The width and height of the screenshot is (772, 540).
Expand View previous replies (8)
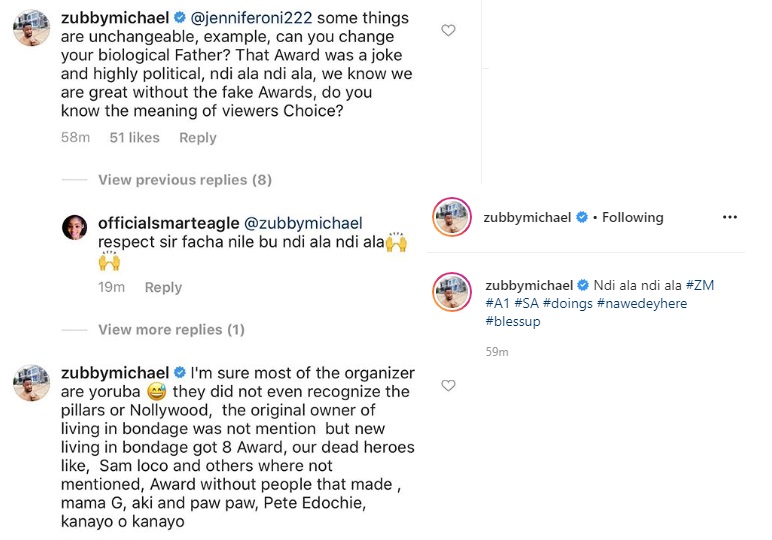coord(186,180)
